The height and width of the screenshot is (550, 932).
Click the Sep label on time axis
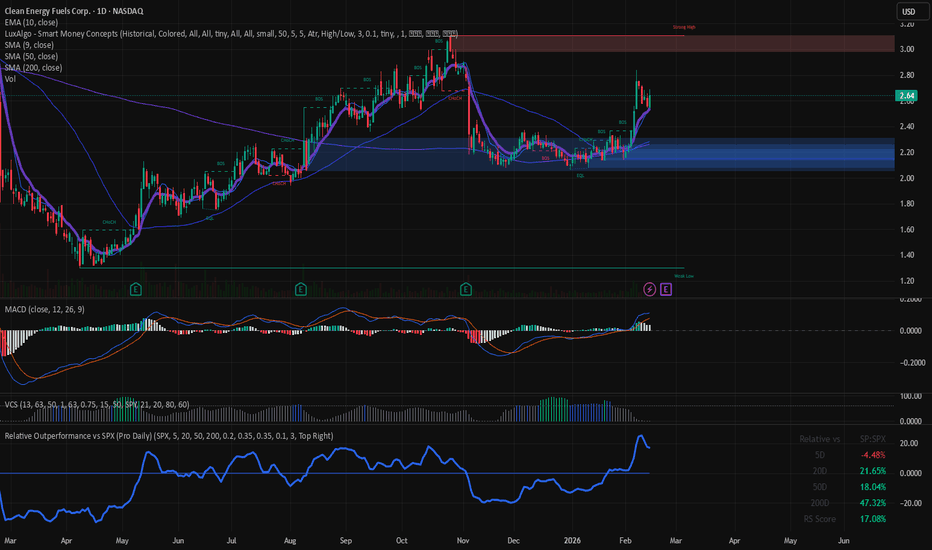pos(345,540)
